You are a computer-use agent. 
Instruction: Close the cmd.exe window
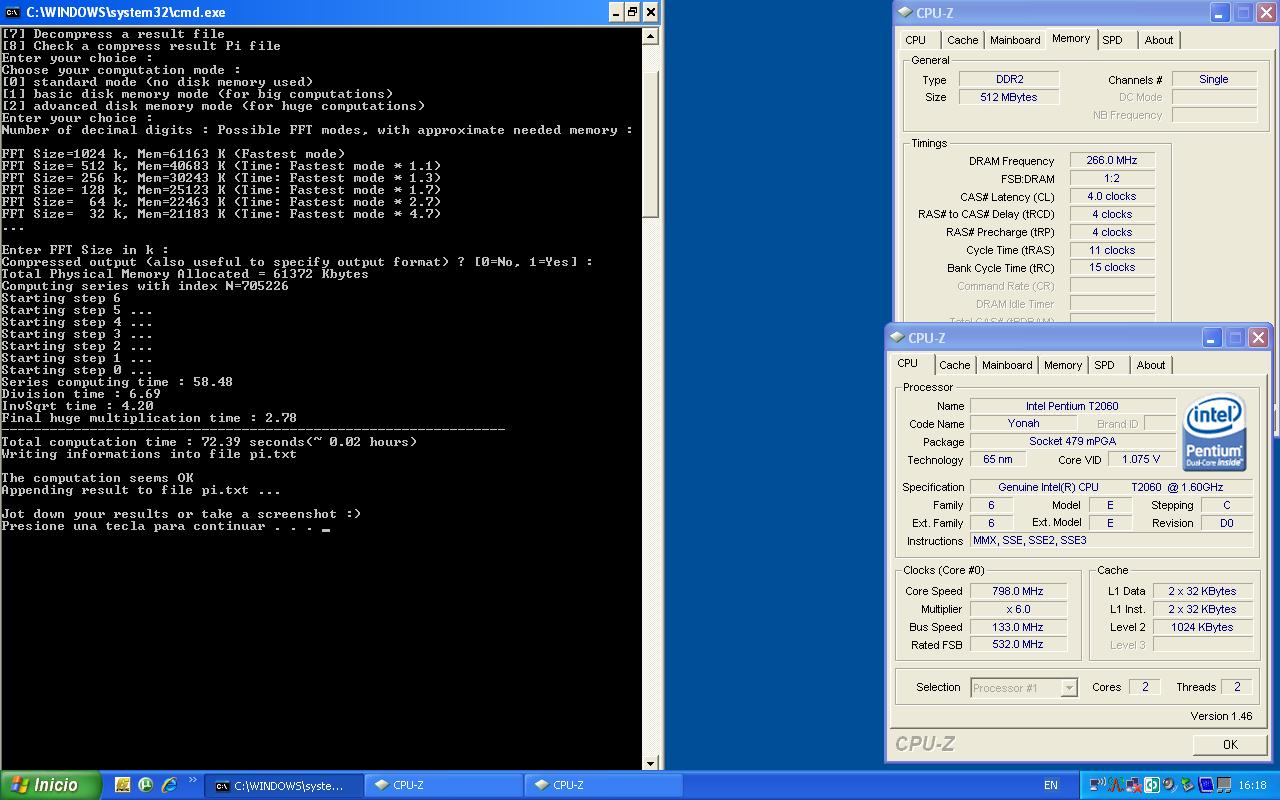point(651,12)
